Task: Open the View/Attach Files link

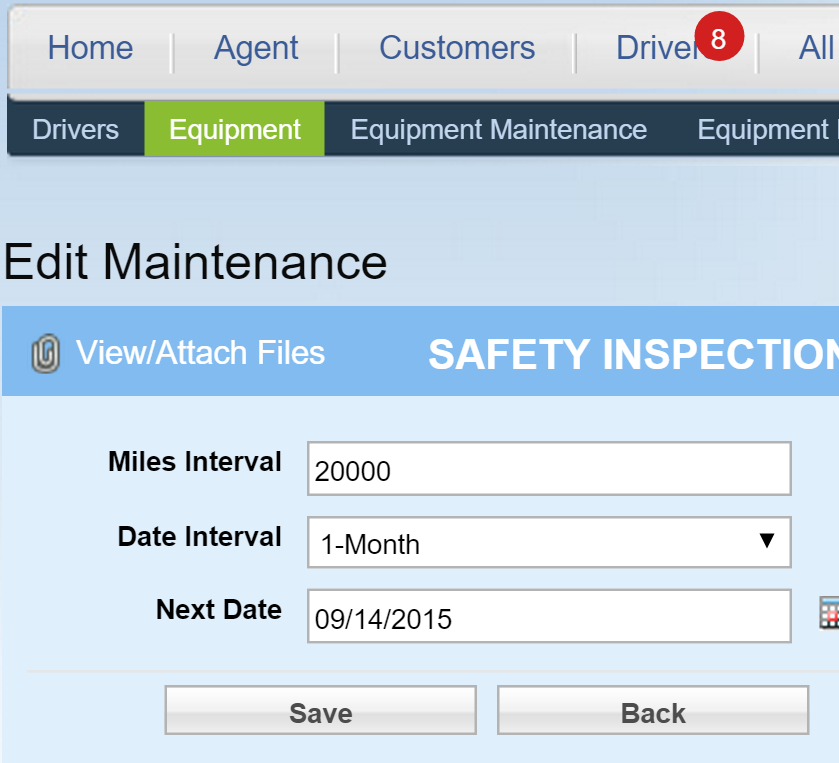Action: [x=200, y=353]
